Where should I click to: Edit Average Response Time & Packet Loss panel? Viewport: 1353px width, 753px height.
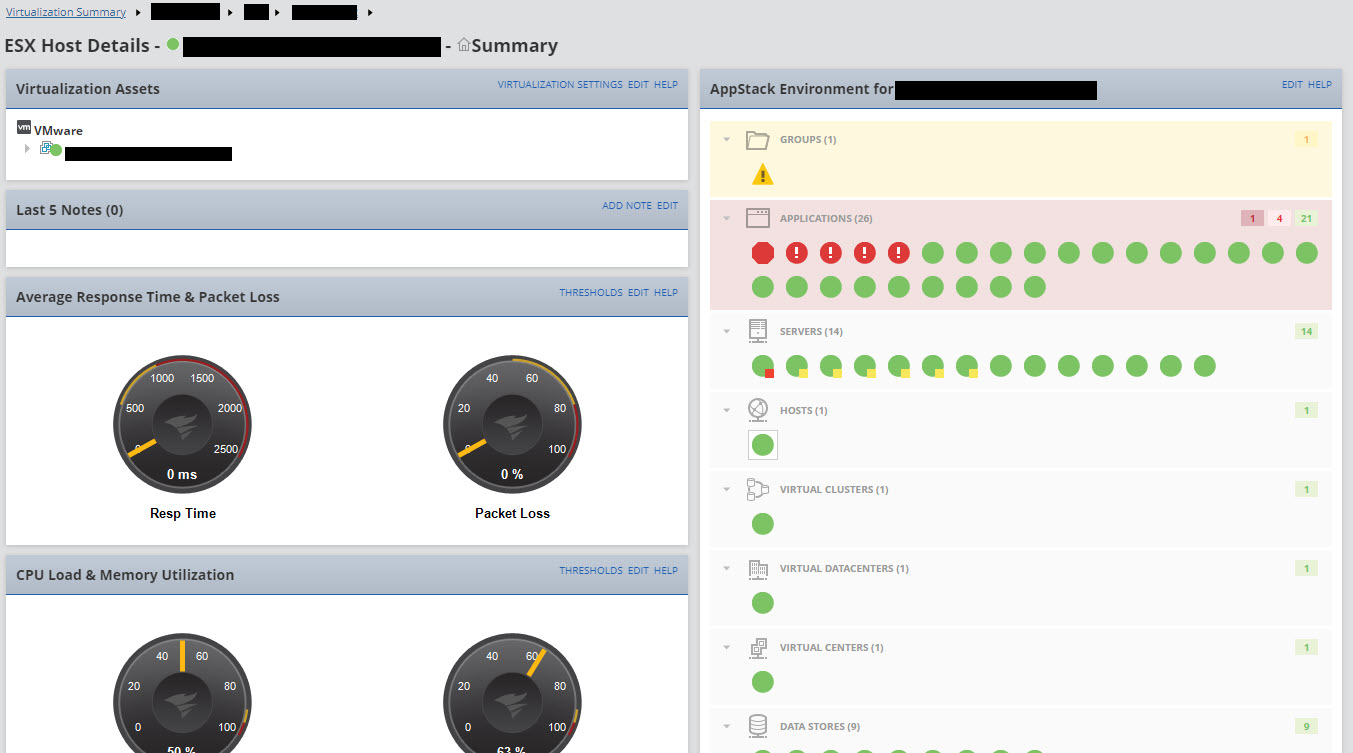click(638, 293)
